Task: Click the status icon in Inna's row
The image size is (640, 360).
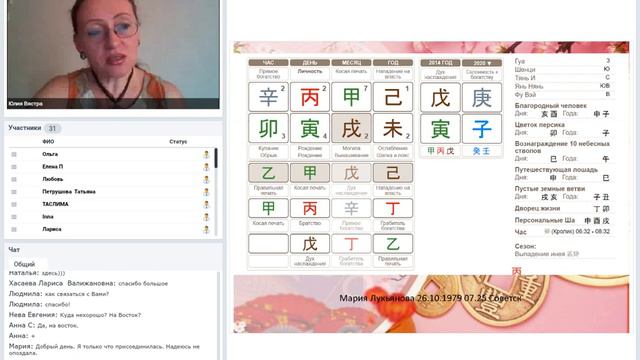Action: (x=206, y=217)
